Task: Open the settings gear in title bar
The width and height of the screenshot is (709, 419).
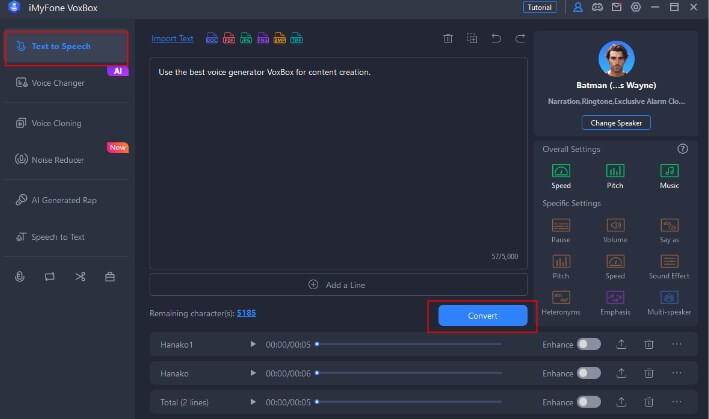Action: click(x=636, y=7)
